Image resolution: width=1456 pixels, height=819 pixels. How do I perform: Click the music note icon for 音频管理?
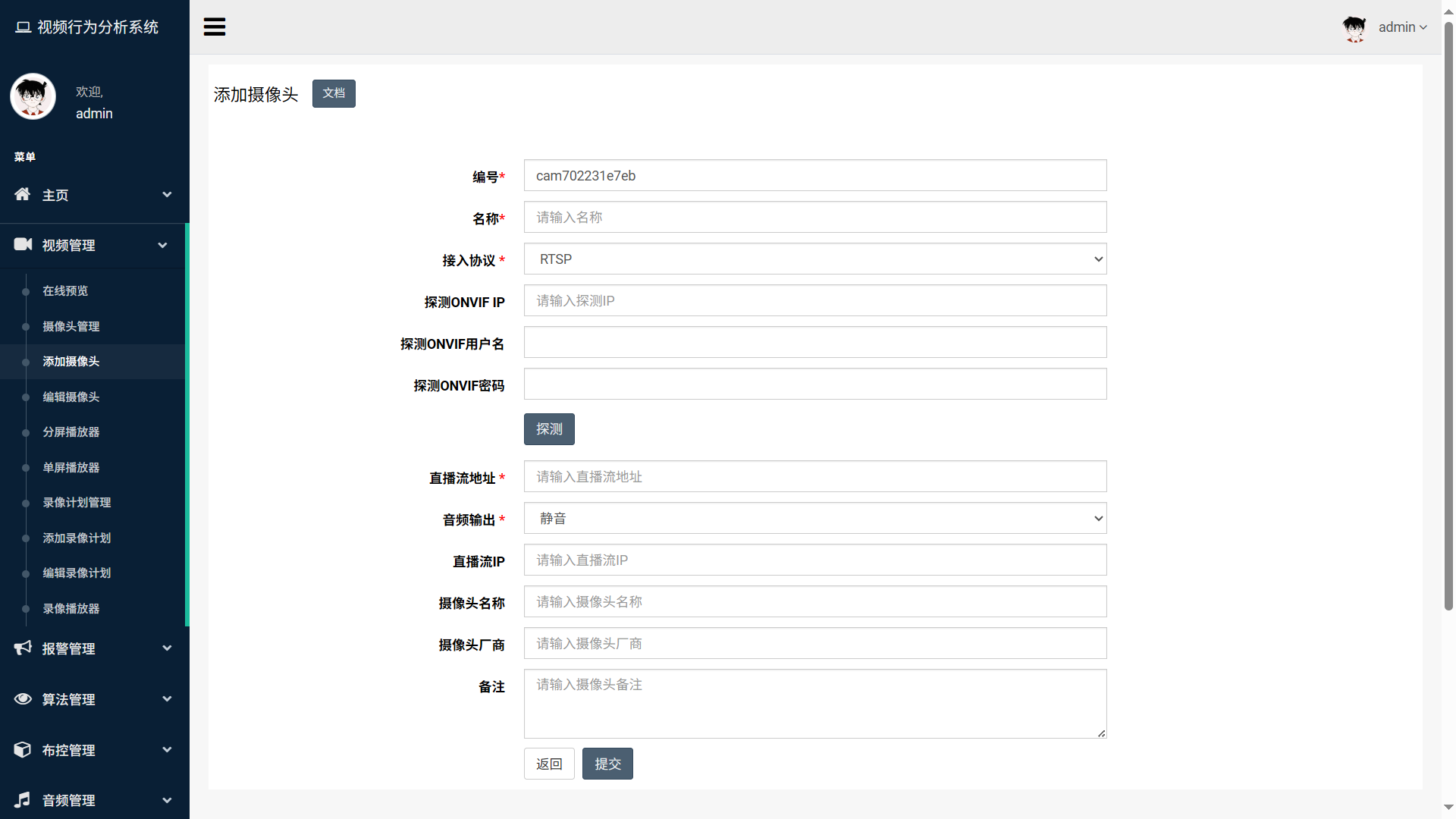click(x=23, y=799)
